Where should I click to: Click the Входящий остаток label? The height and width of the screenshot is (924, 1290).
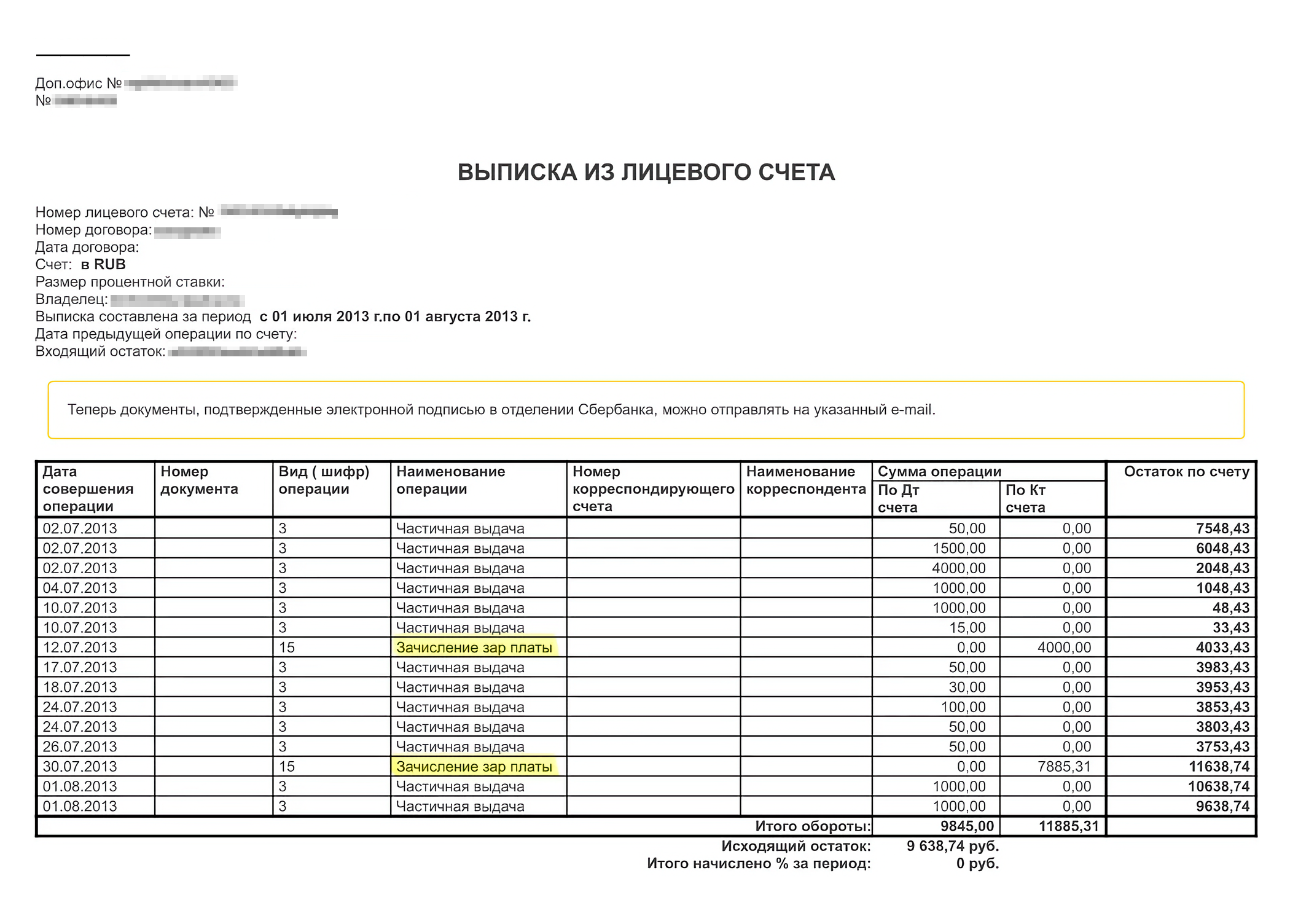(x=101, y=352)
